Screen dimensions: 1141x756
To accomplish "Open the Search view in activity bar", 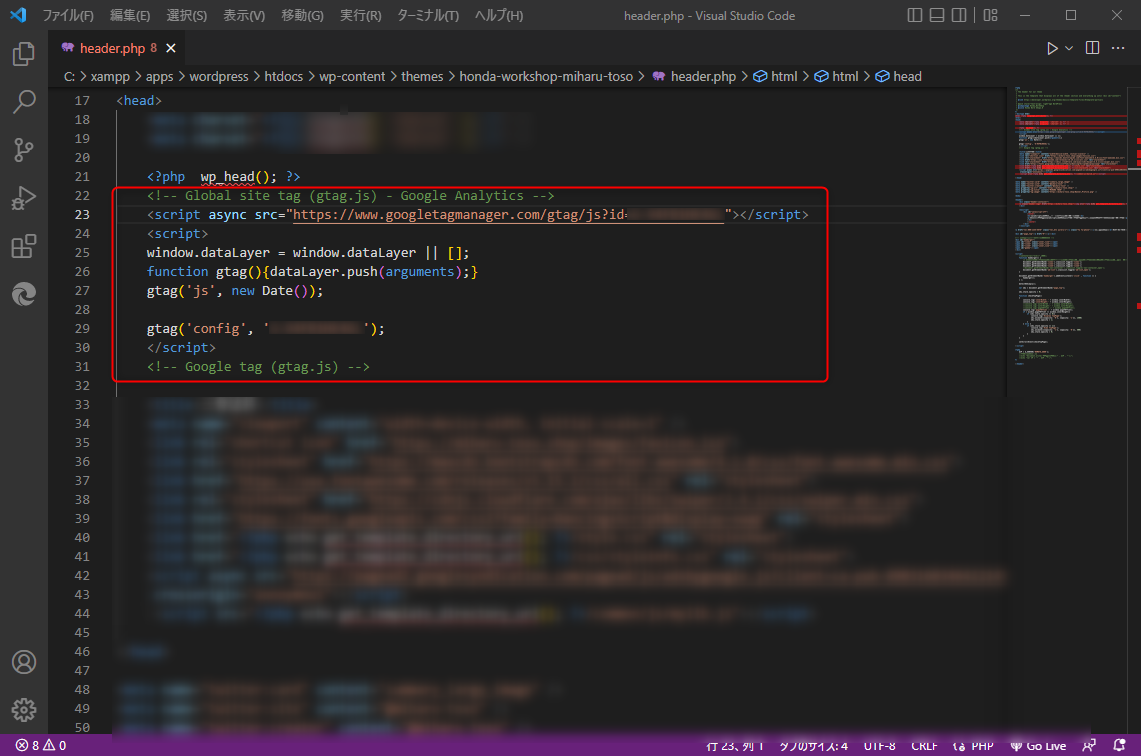I will click(x=23, y=102).
